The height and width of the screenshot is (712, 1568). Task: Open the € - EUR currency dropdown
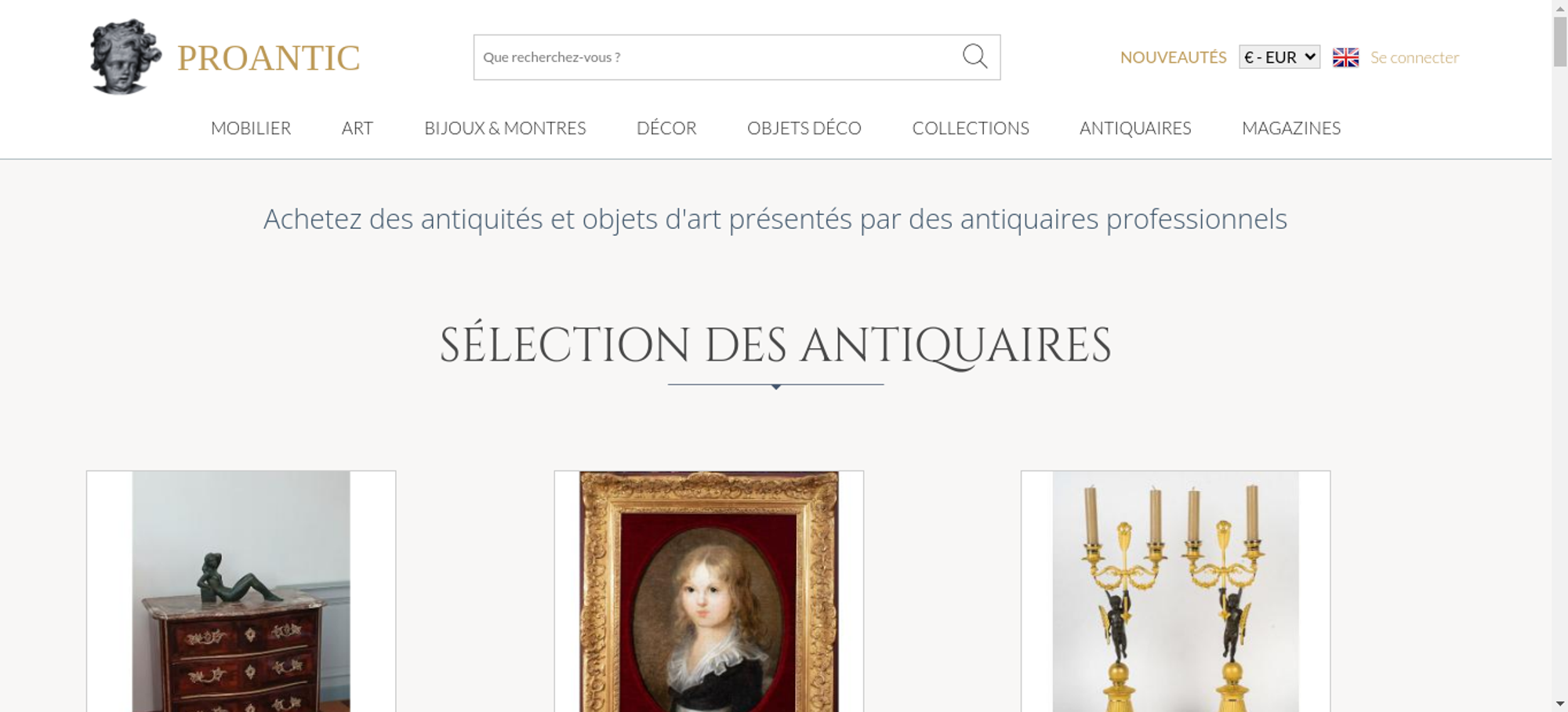pos(1279,57)
